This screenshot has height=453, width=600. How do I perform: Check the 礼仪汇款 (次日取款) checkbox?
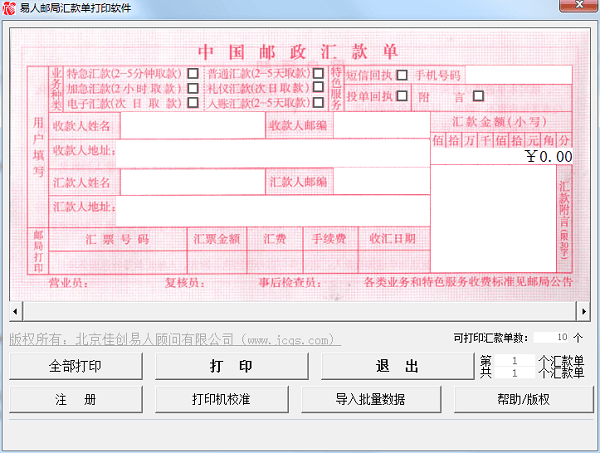(318, 87)
